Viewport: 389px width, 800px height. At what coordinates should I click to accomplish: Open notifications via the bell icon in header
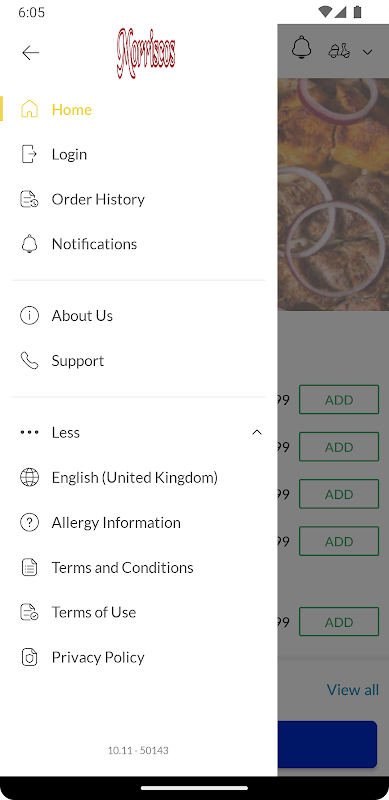point(301,47)
